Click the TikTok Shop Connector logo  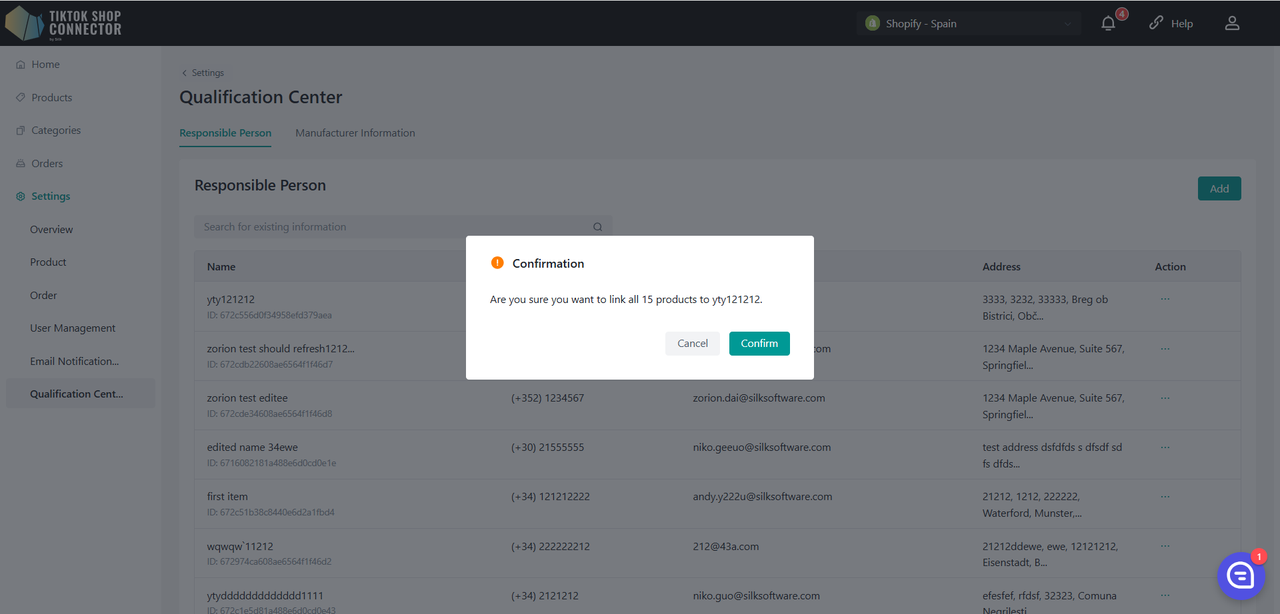click(64, 22)
